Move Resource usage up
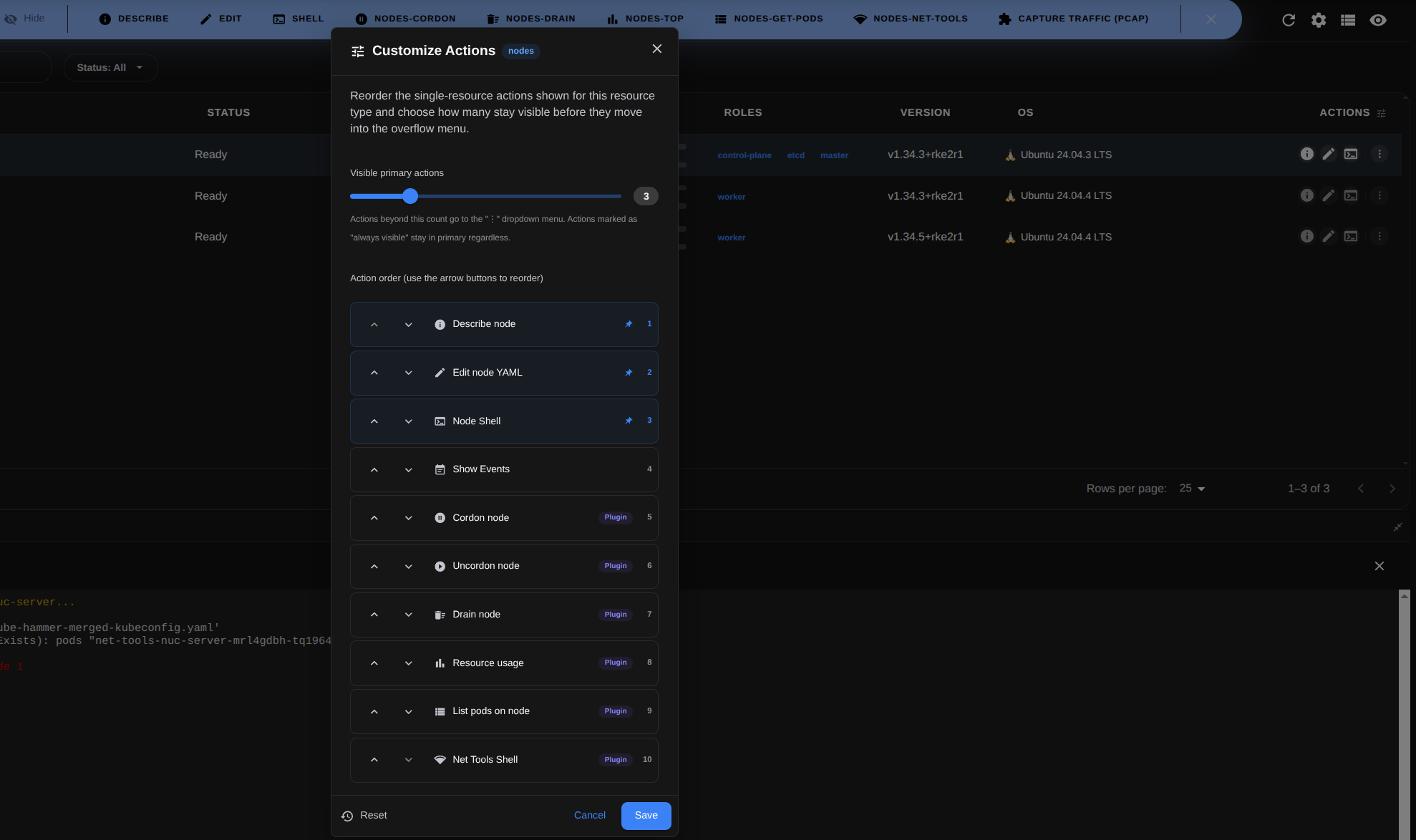 pos(374,663)
